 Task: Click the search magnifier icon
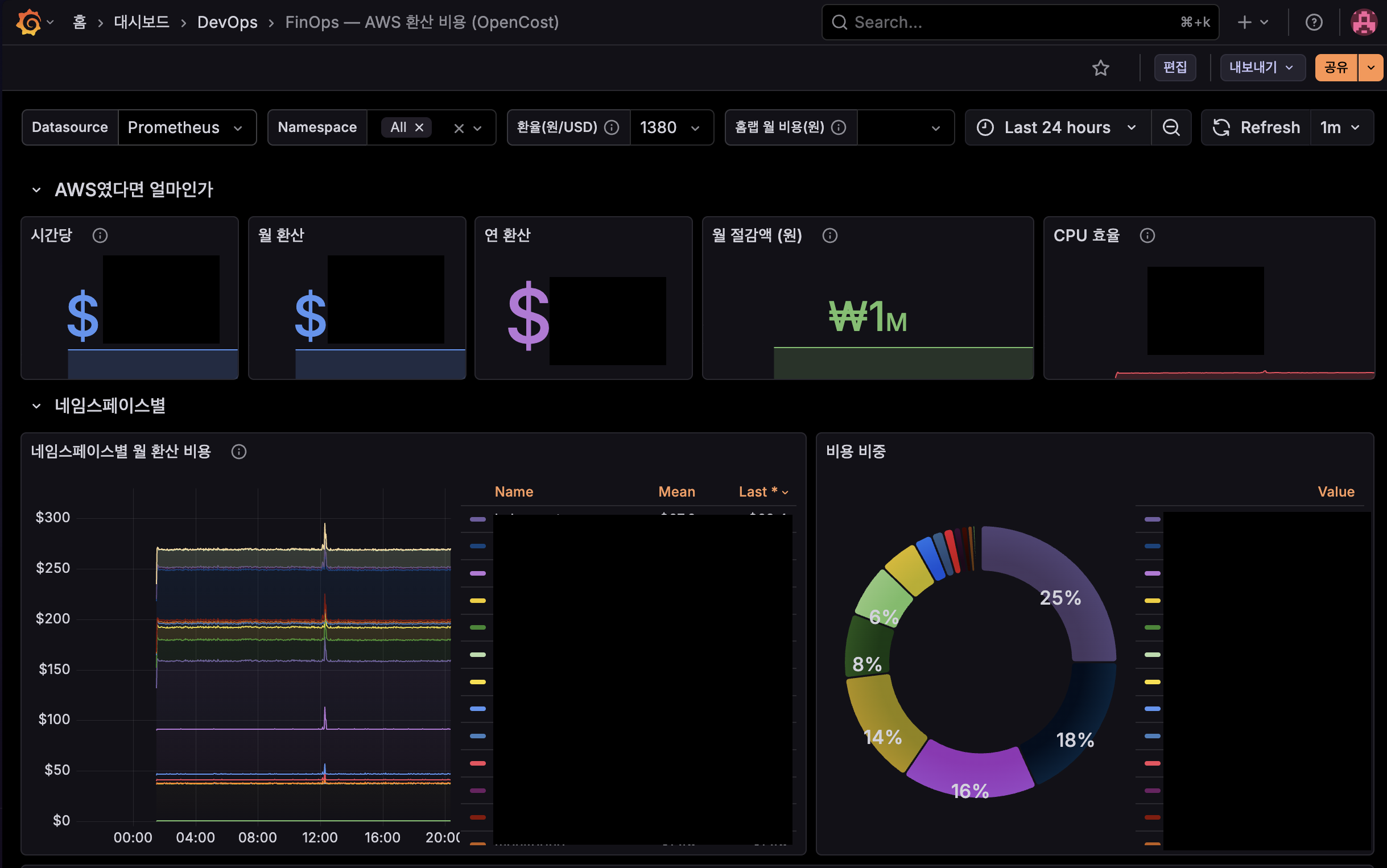(x=839, y=22)
